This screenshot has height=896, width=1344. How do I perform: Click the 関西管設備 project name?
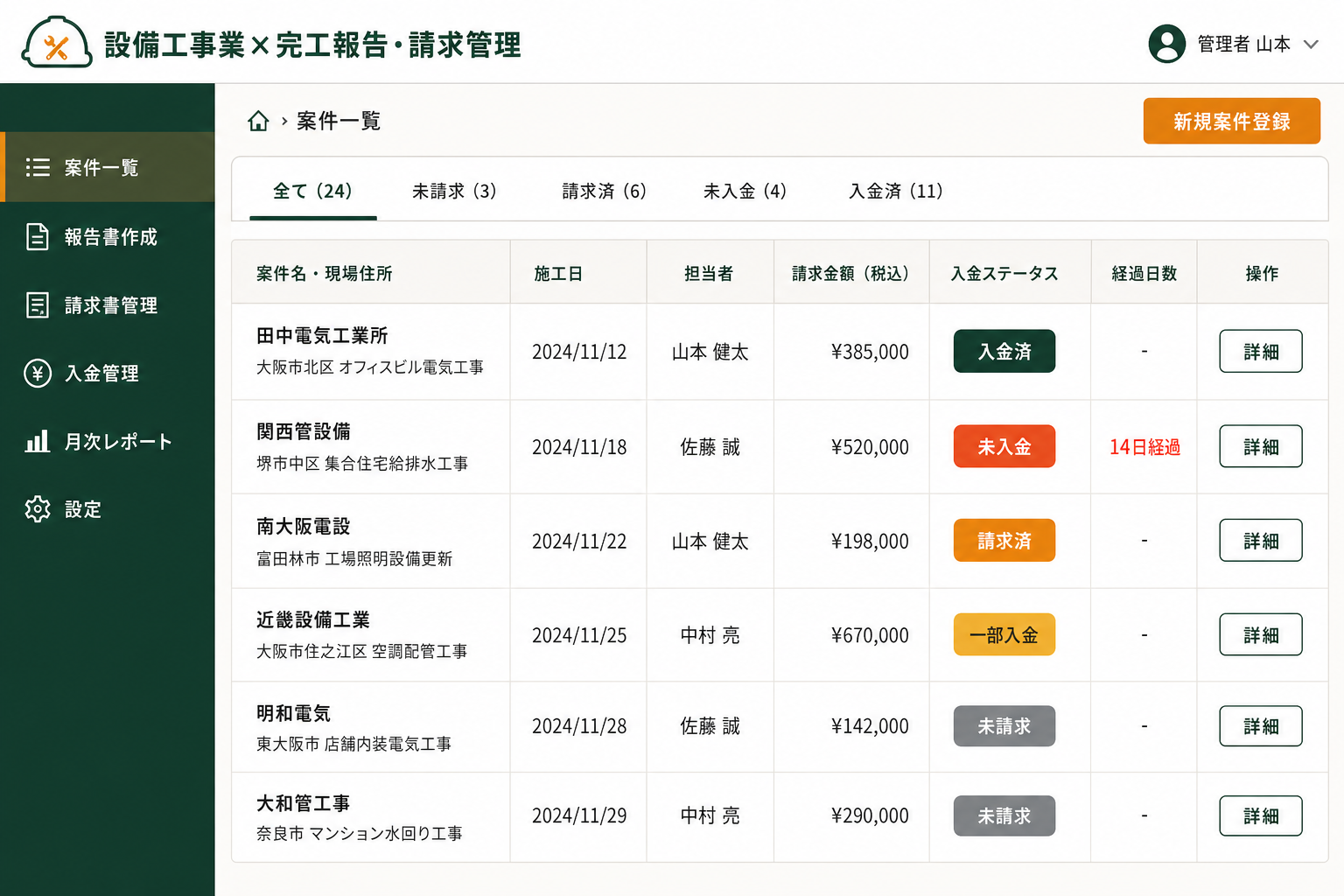pyautogui.click(x=304, y=431)
